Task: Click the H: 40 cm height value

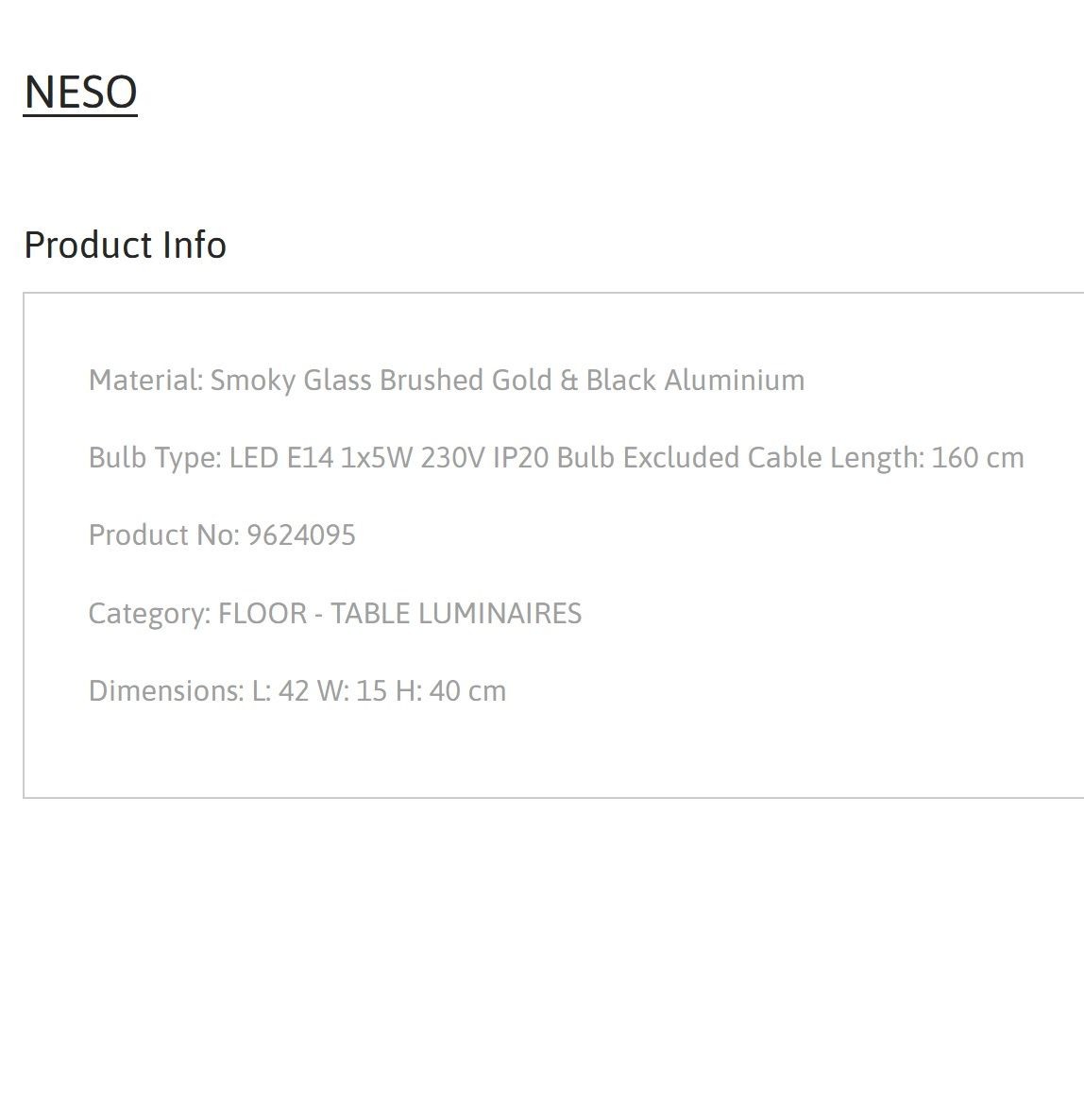Action: point(450,690)
